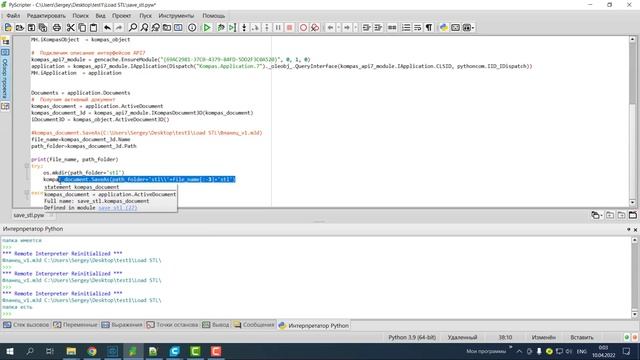This screenshot has height=360, width=640.
Task: Open the Редактировать menu
Action: 46,16
